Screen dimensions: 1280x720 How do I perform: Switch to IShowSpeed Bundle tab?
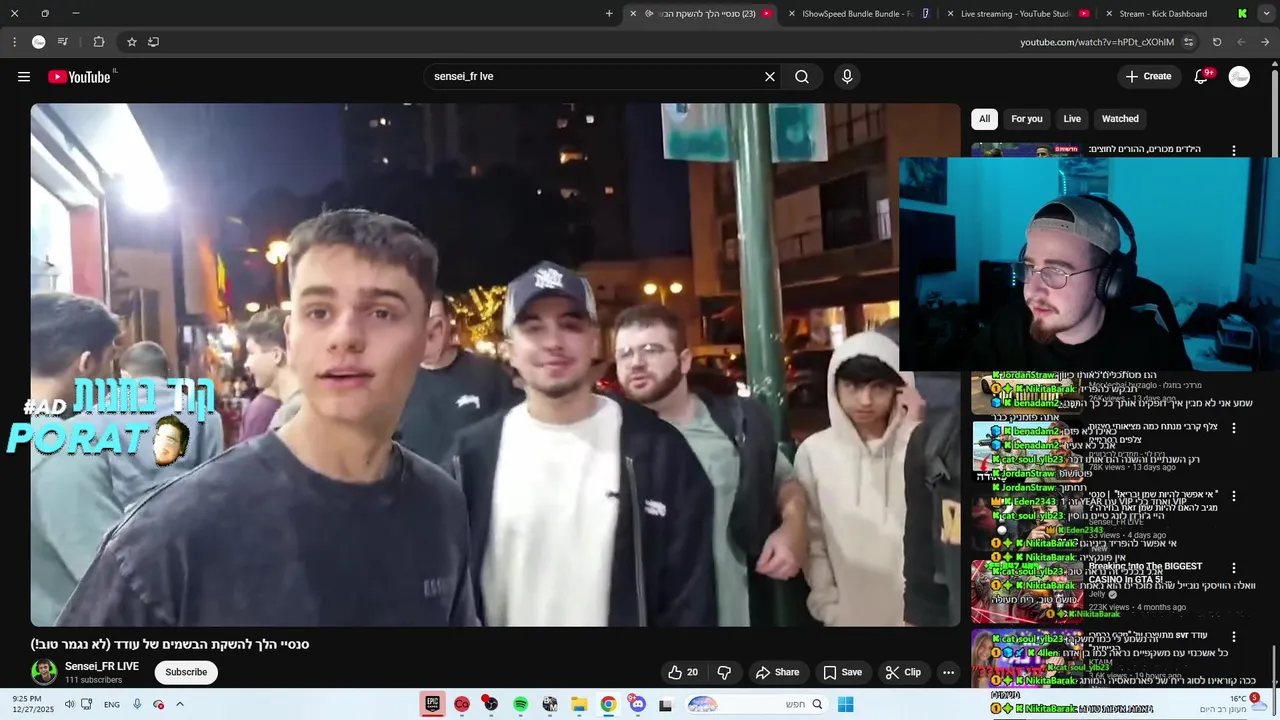[x=855, y=14]
